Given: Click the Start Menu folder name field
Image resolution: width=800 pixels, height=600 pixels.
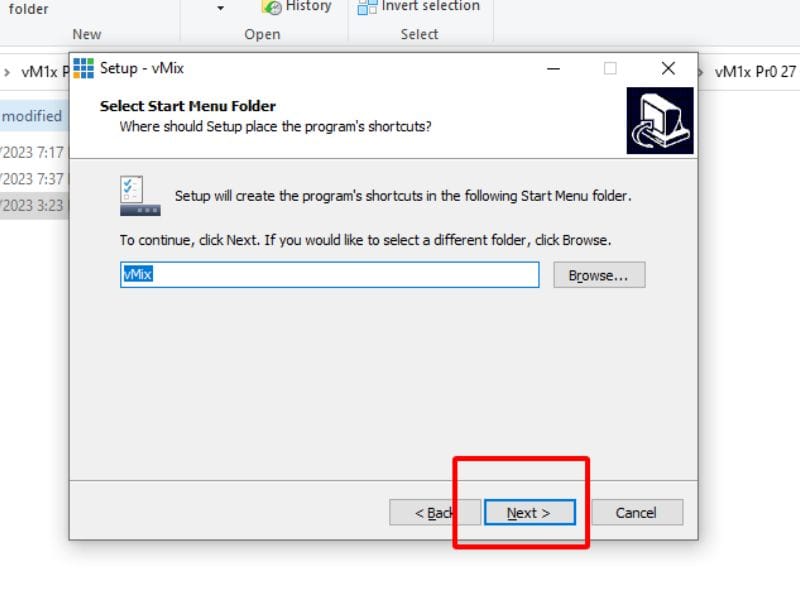Looking at the screenshot, I should pos(330,275).
